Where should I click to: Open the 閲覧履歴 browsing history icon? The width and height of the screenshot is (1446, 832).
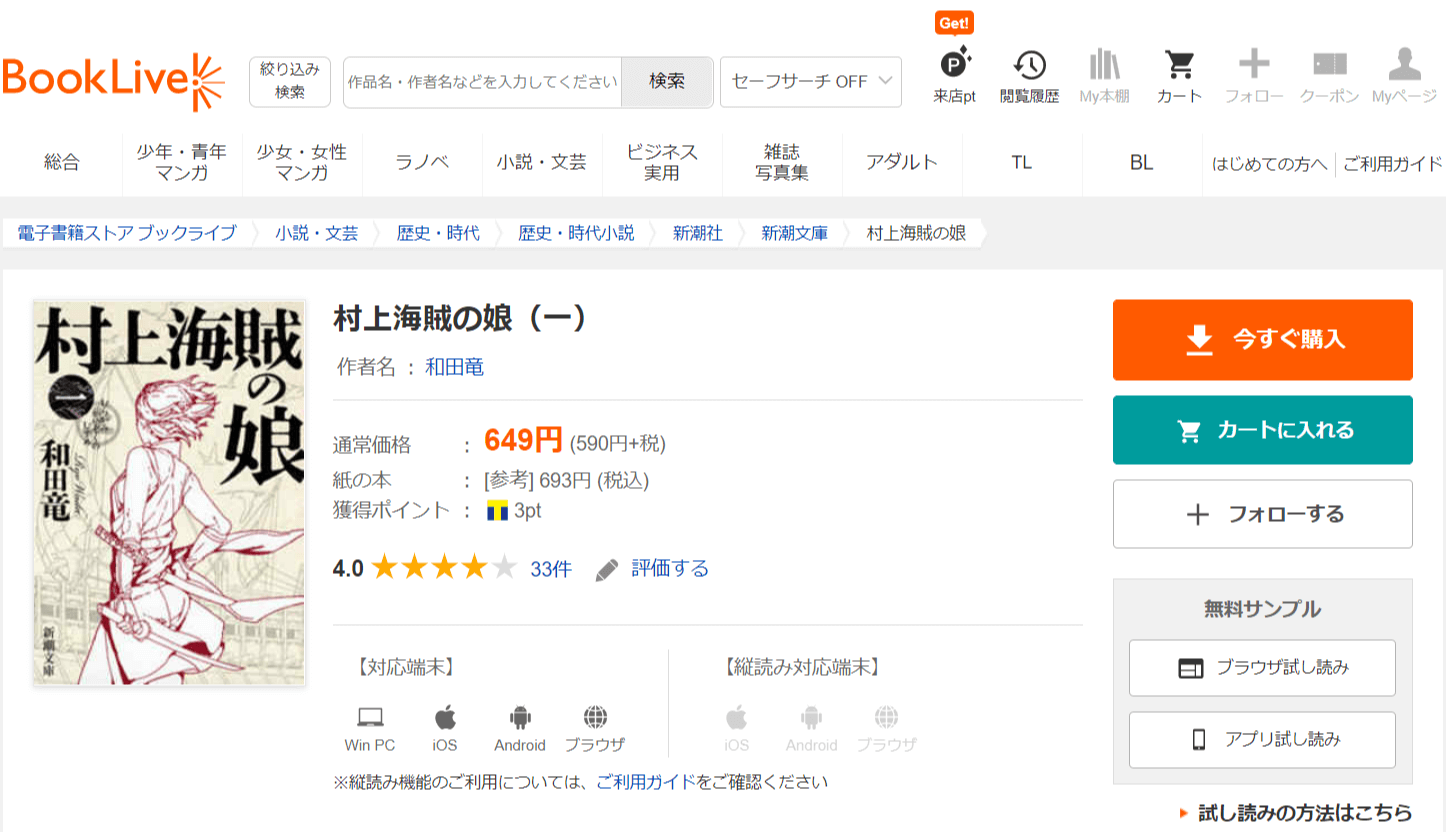(x=1029, y=66)
